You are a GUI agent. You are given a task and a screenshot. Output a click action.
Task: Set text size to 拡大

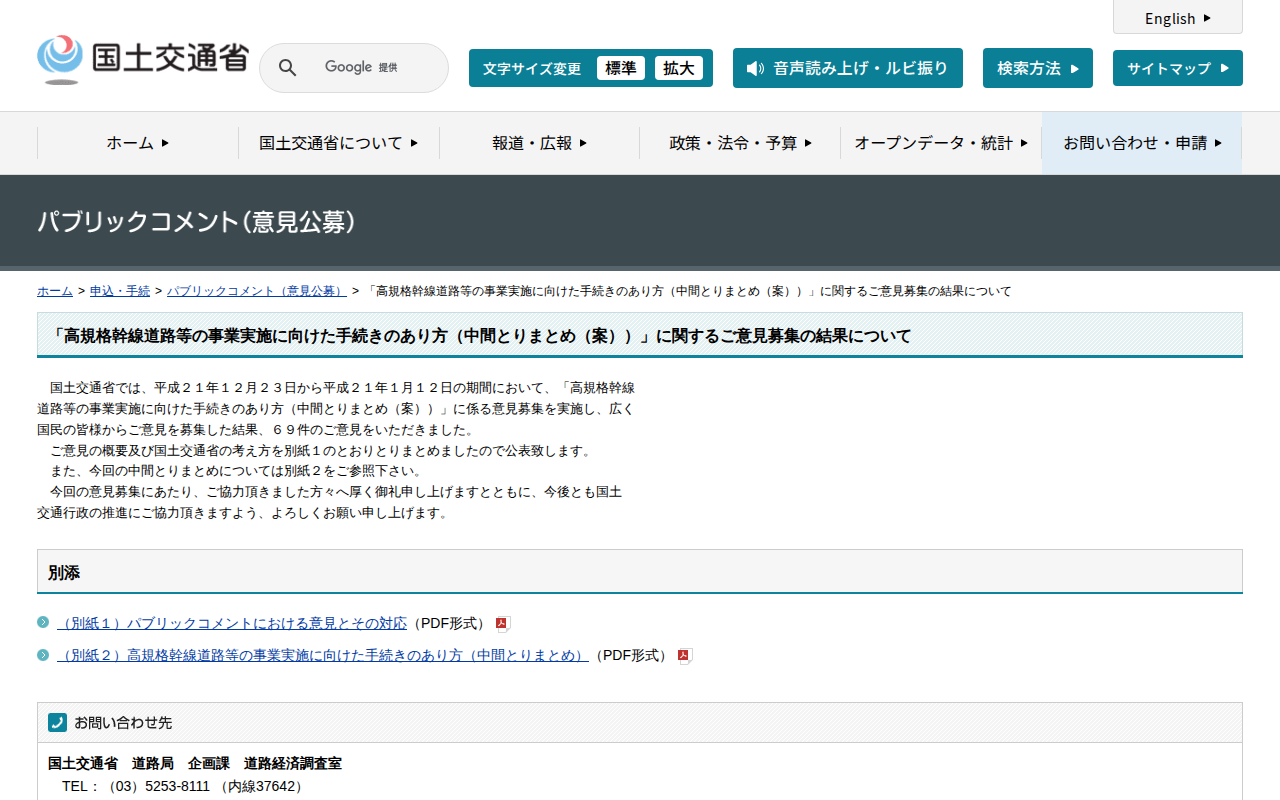[678, 68]
